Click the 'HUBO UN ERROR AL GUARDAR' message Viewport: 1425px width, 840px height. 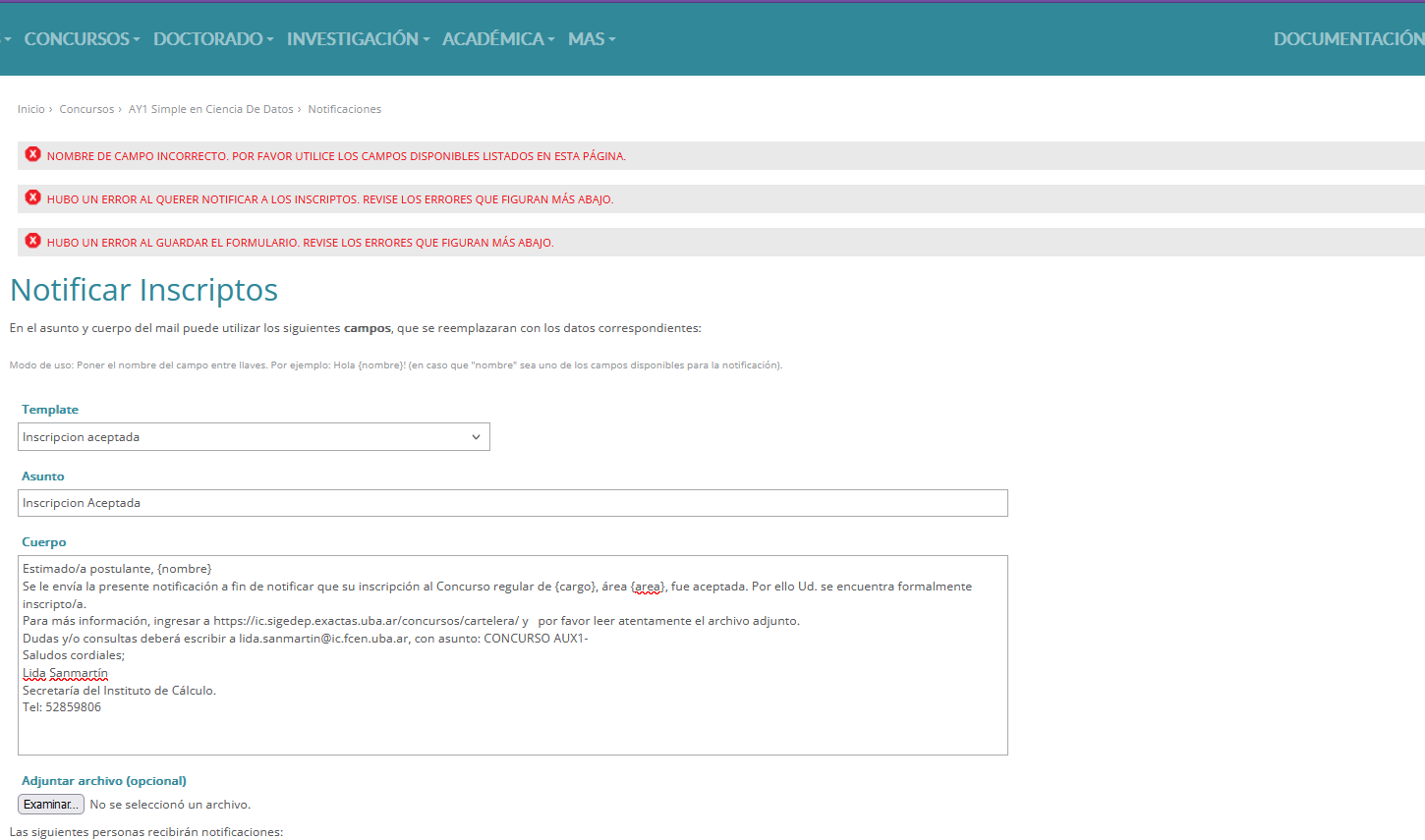point(301,243)
